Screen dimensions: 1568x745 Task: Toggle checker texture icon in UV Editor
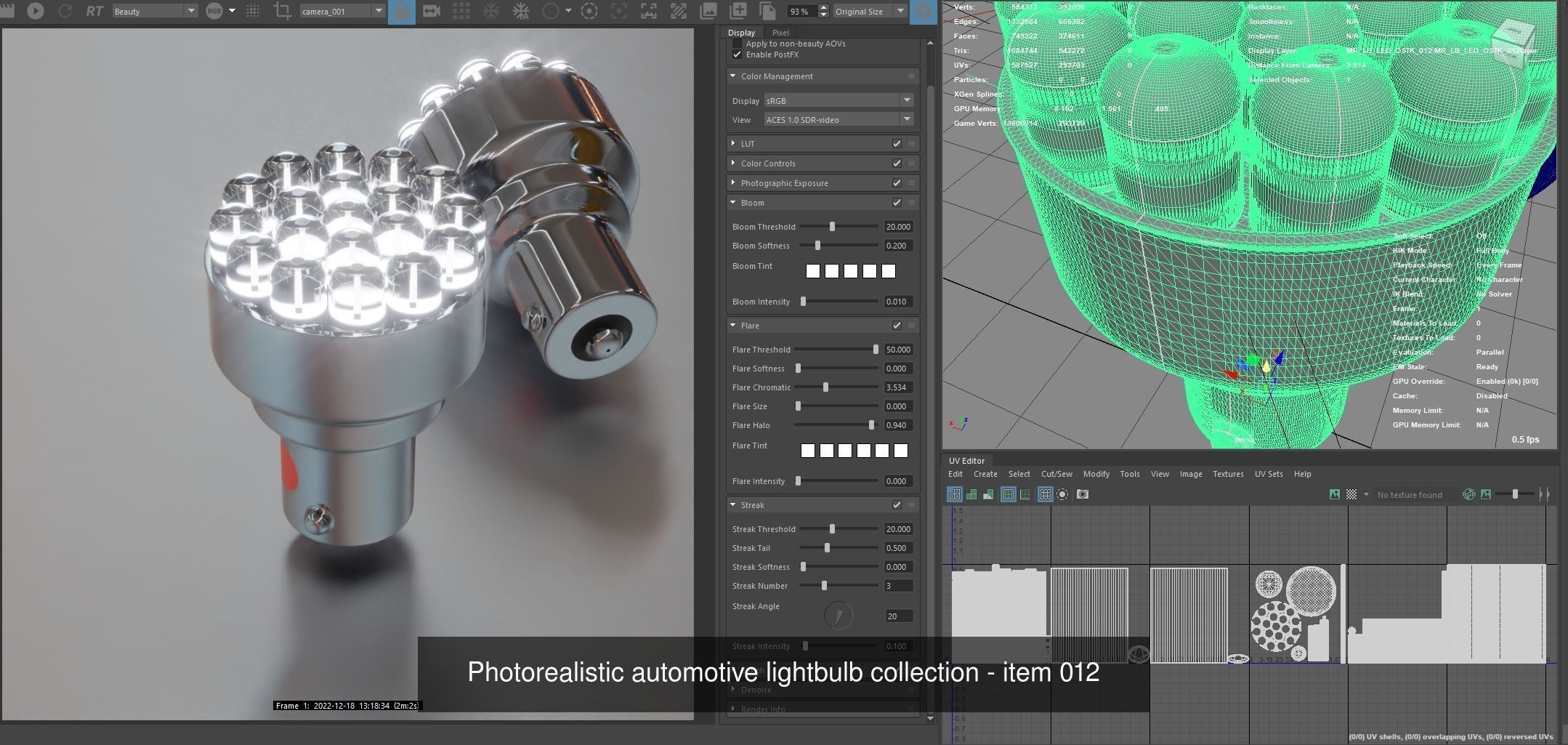click(x=1351, y=494)
